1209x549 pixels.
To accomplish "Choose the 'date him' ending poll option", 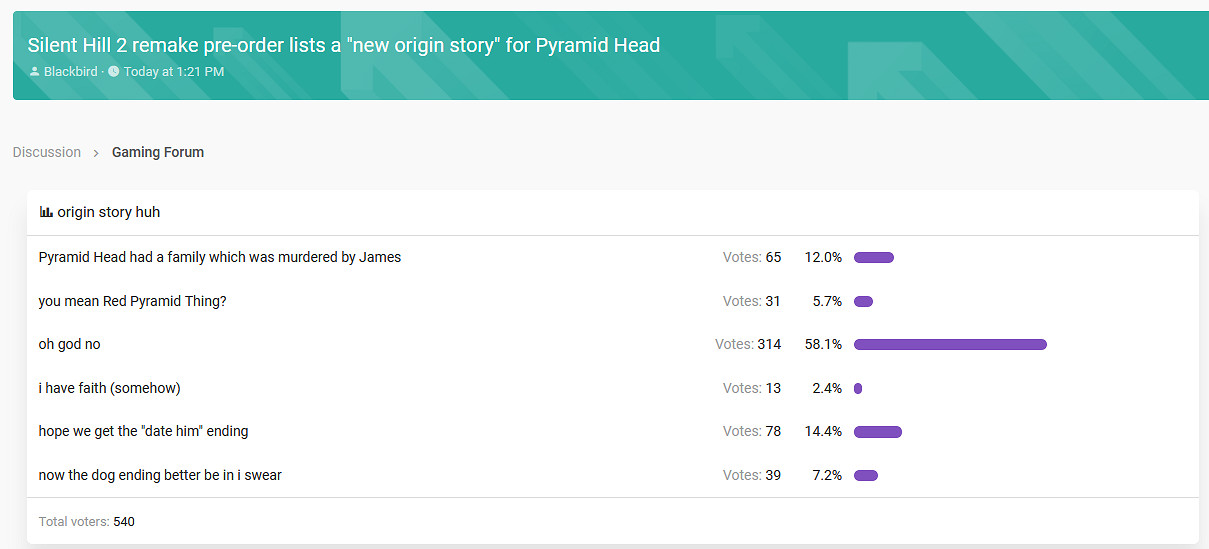I will [144, 431].
